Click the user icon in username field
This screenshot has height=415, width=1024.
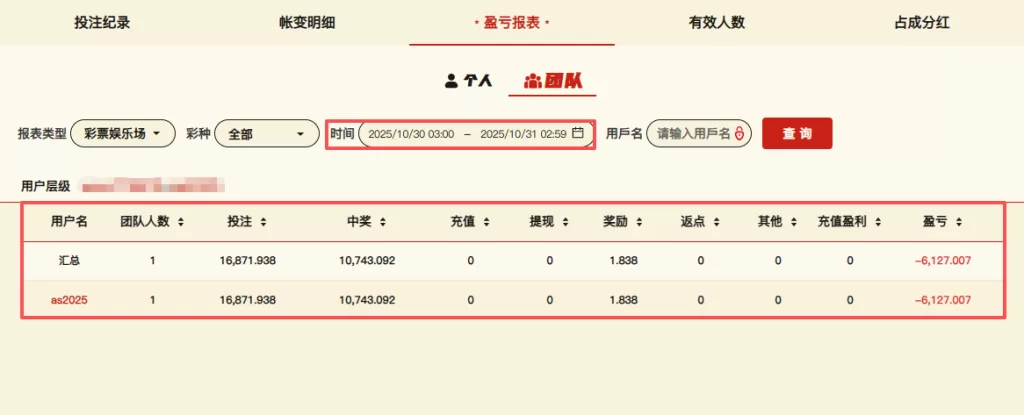[x=739, y=134]
